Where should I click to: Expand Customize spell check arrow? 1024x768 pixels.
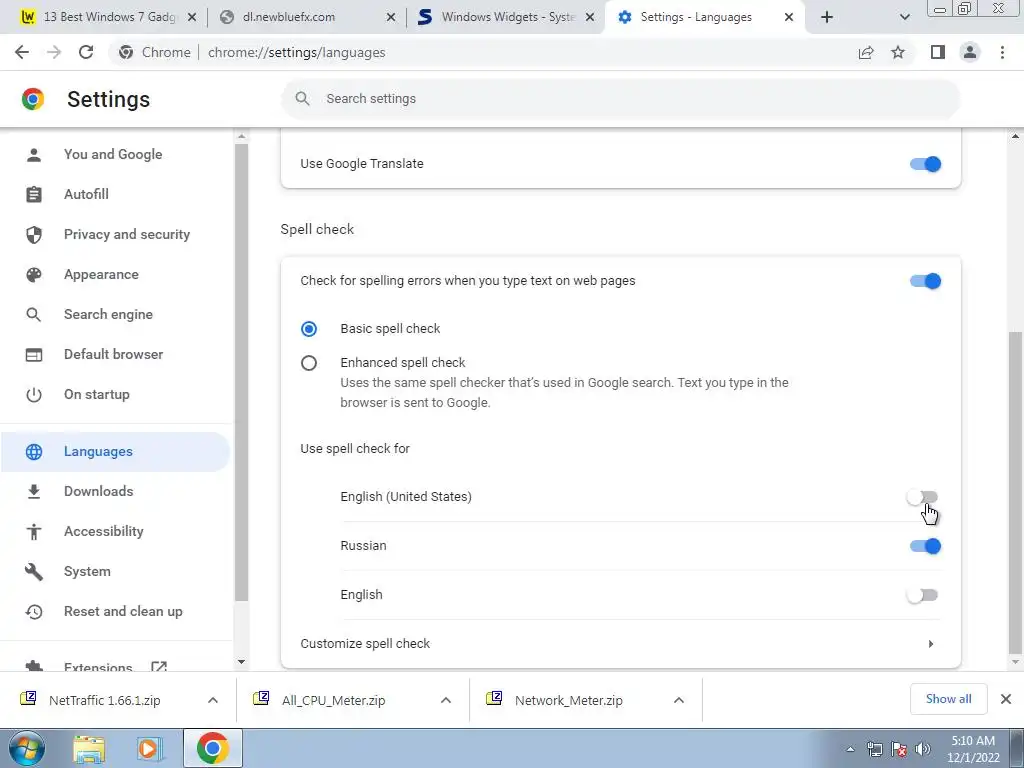tap(931, 644)
